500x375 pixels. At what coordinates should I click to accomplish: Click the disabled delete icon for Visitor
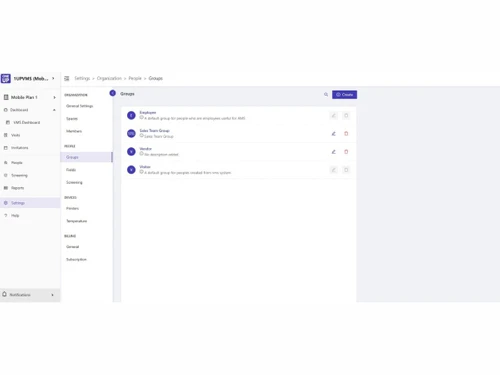pyautogui.click(x=346, y=170)
